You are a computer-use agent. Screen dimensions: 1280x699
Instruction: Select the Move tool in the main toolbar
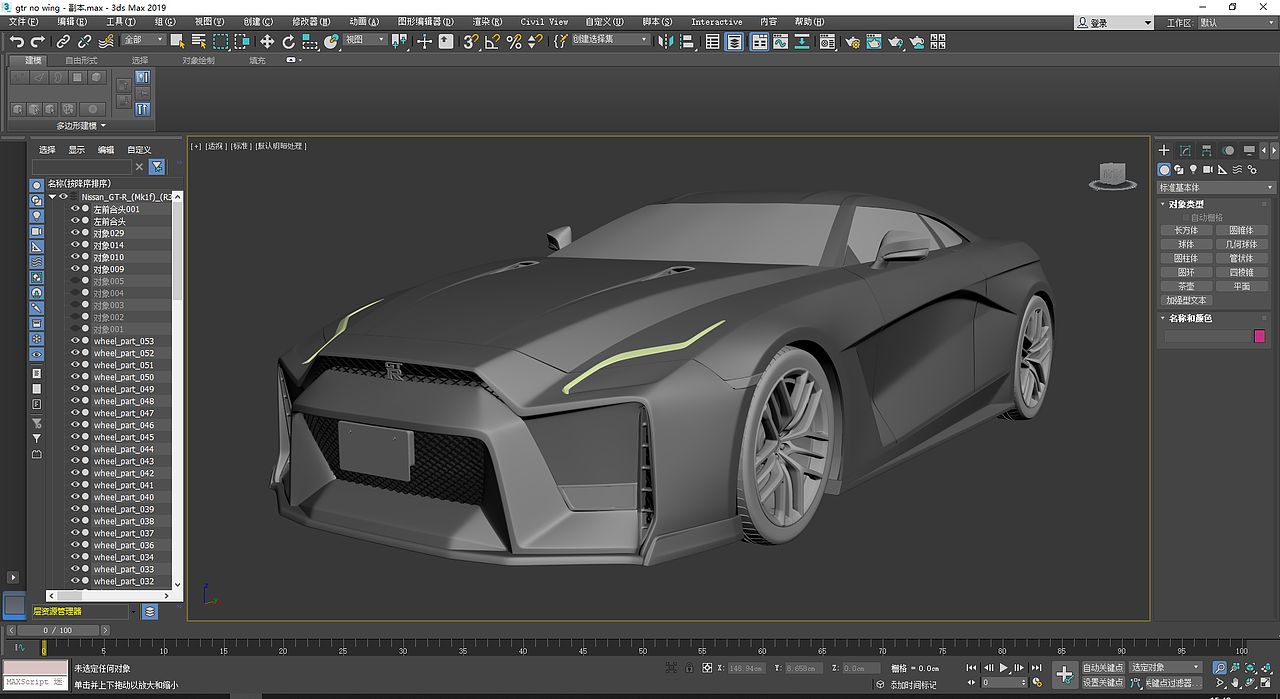coord(267,41)
